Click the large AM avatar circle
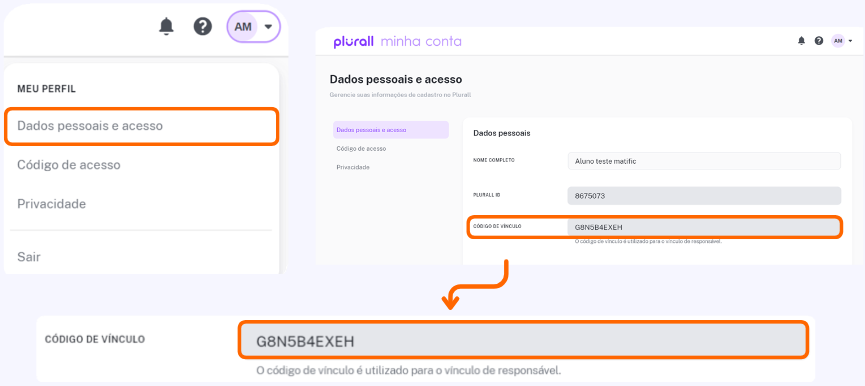The height and width of the screenshot is (386, 865). tap(243, 26)
